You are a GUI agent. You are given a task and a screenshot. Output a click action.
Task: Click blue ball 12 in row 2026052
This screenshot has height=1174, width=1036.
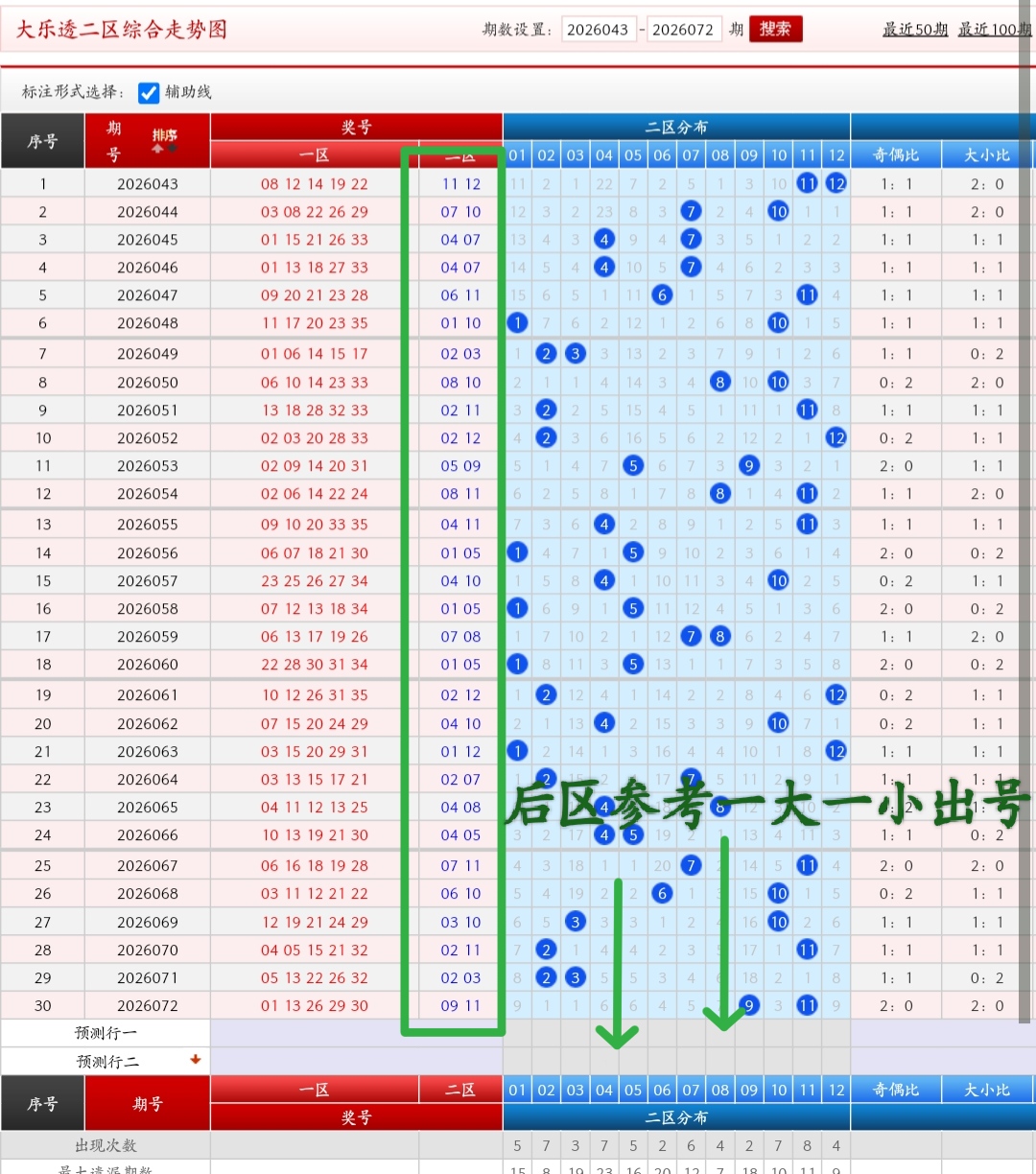(x=836, y=437)
